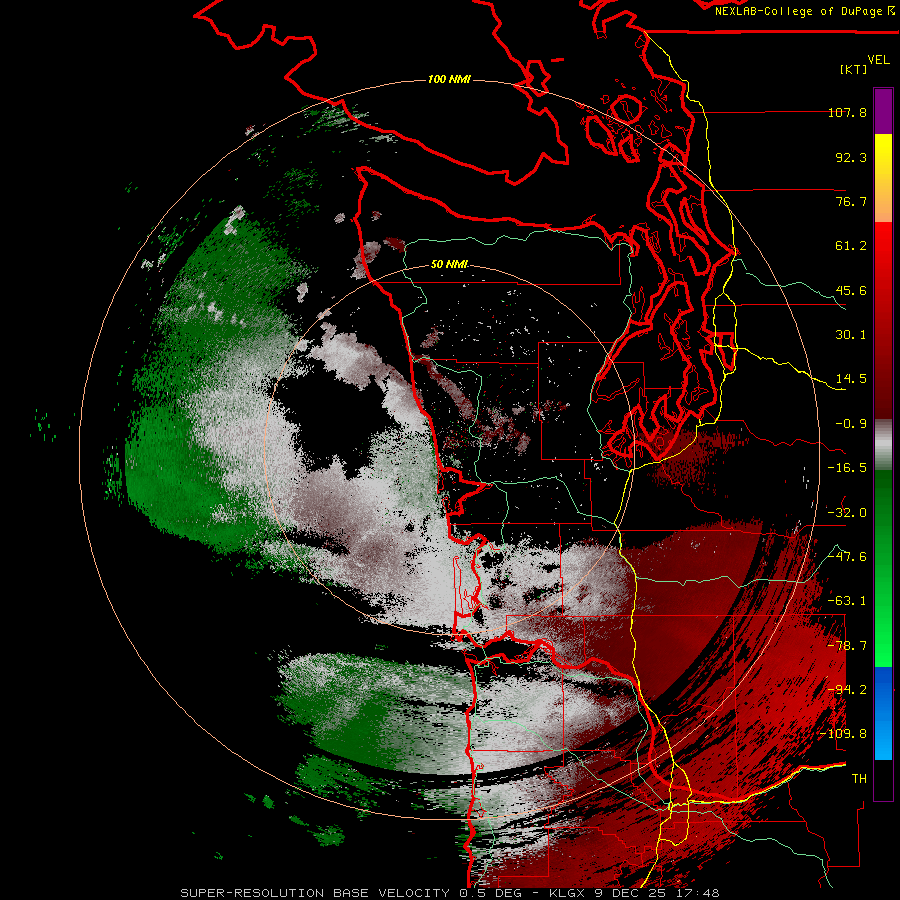
Task: Click the 50 NMI range ring label
Action: click(x=449, y=264)
